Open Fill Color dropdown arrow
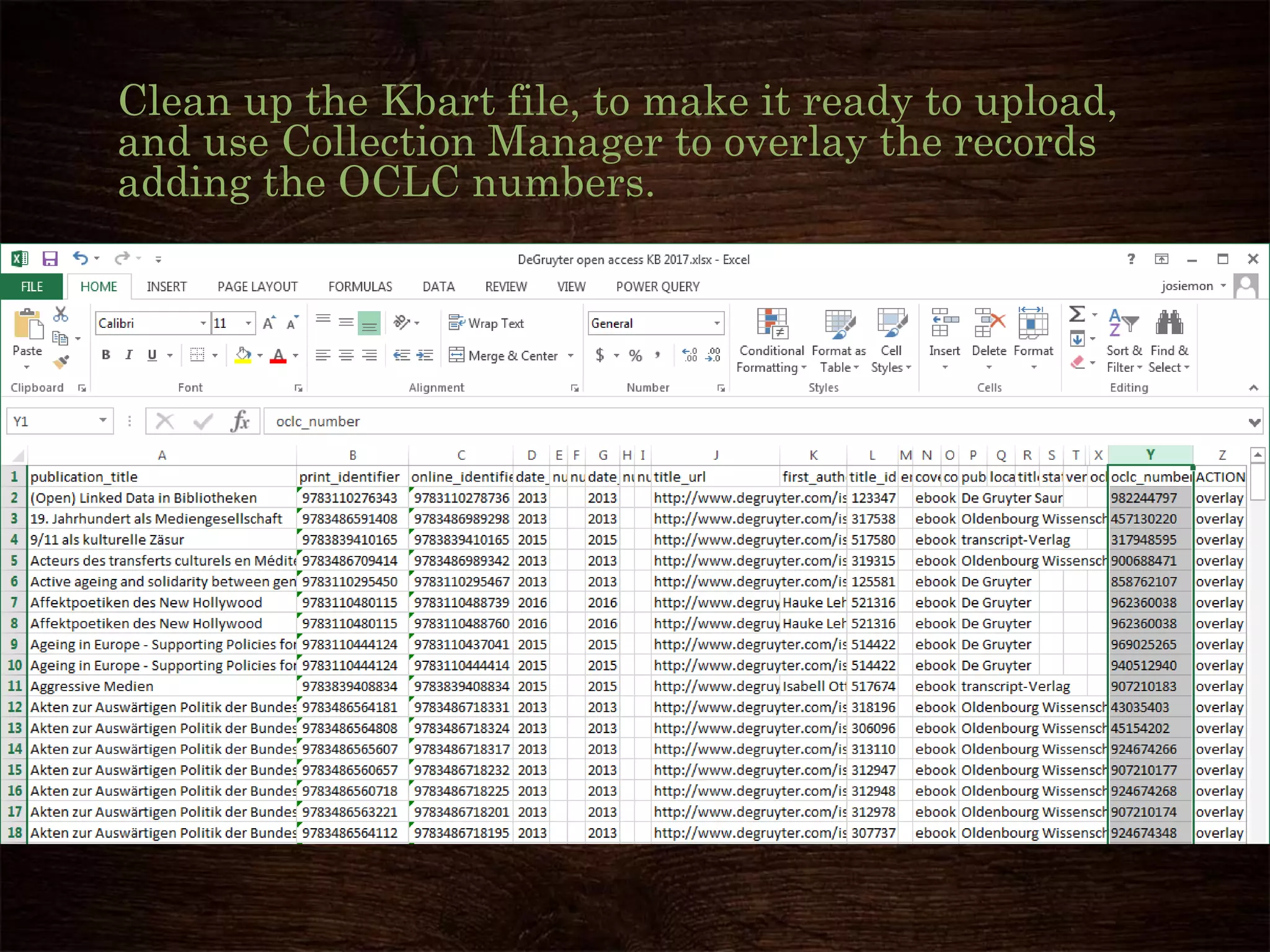The height and width of the screenshot is (952, 1270). [260, 356]
